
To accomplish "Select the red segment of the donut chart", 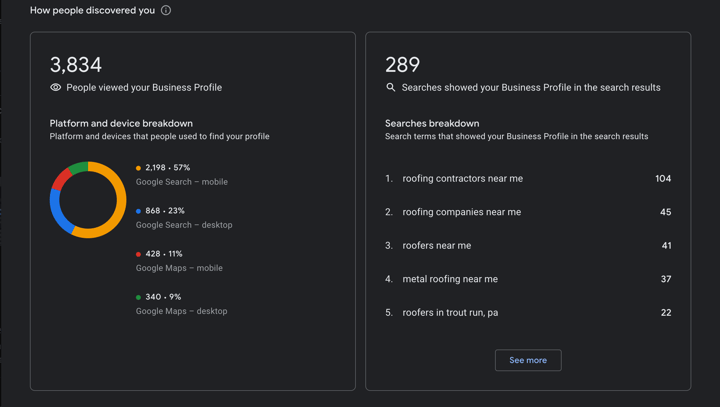I will tap(62, 178).
